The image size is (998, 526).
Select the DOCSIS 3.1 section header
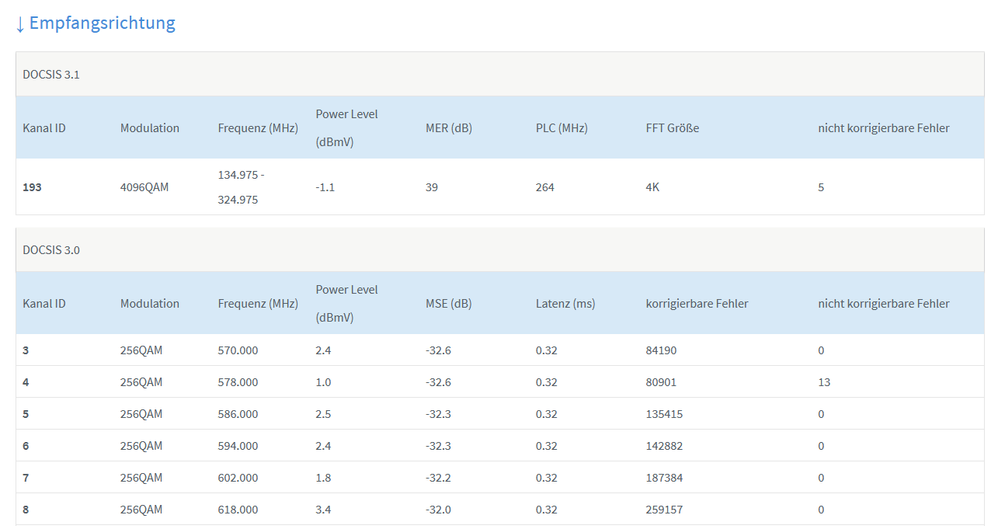click(x=52, y=75)
